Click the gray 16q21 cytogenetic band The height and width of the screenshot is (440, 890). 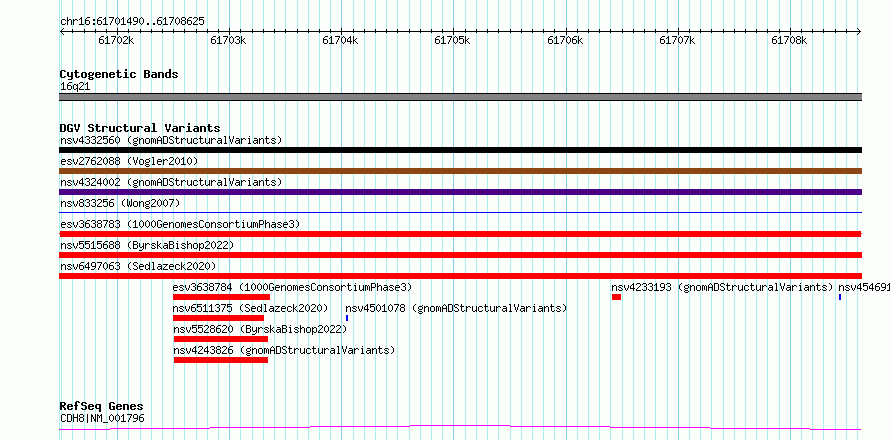tap(460, 97)
